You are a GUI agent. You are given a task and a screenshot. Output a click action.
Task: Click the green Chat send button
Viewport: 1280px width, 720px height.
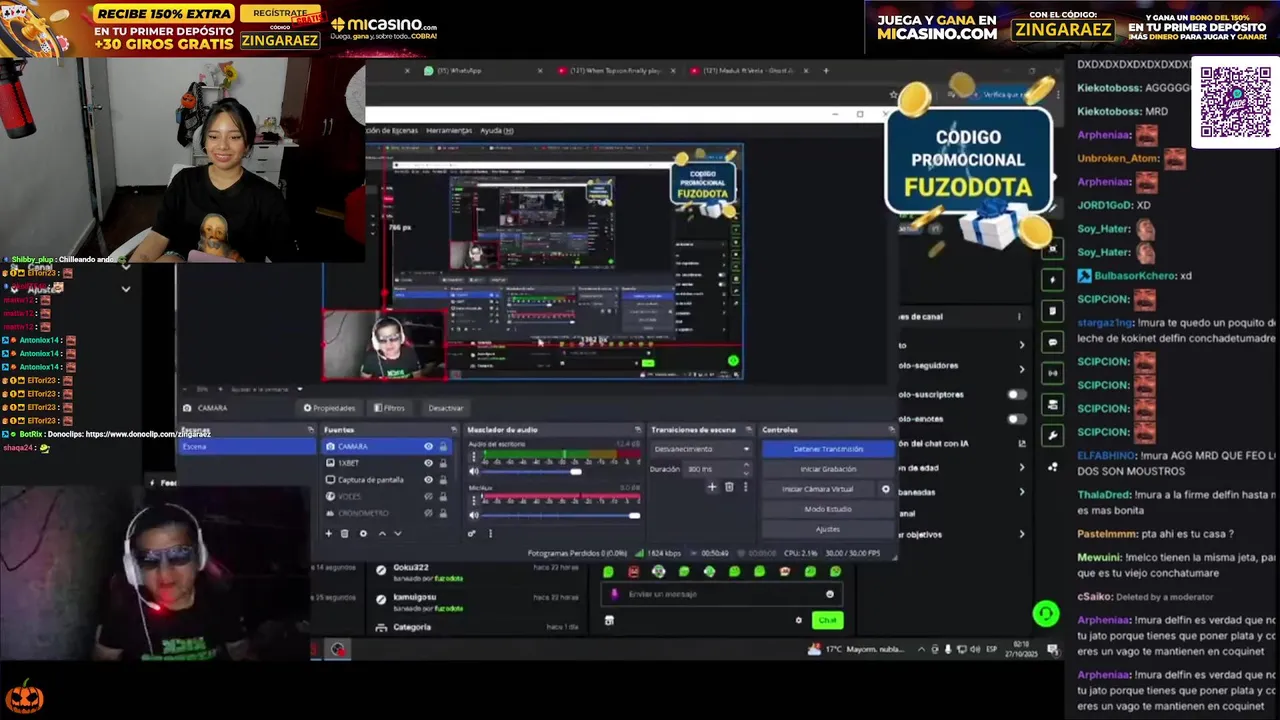pos(827,620)
